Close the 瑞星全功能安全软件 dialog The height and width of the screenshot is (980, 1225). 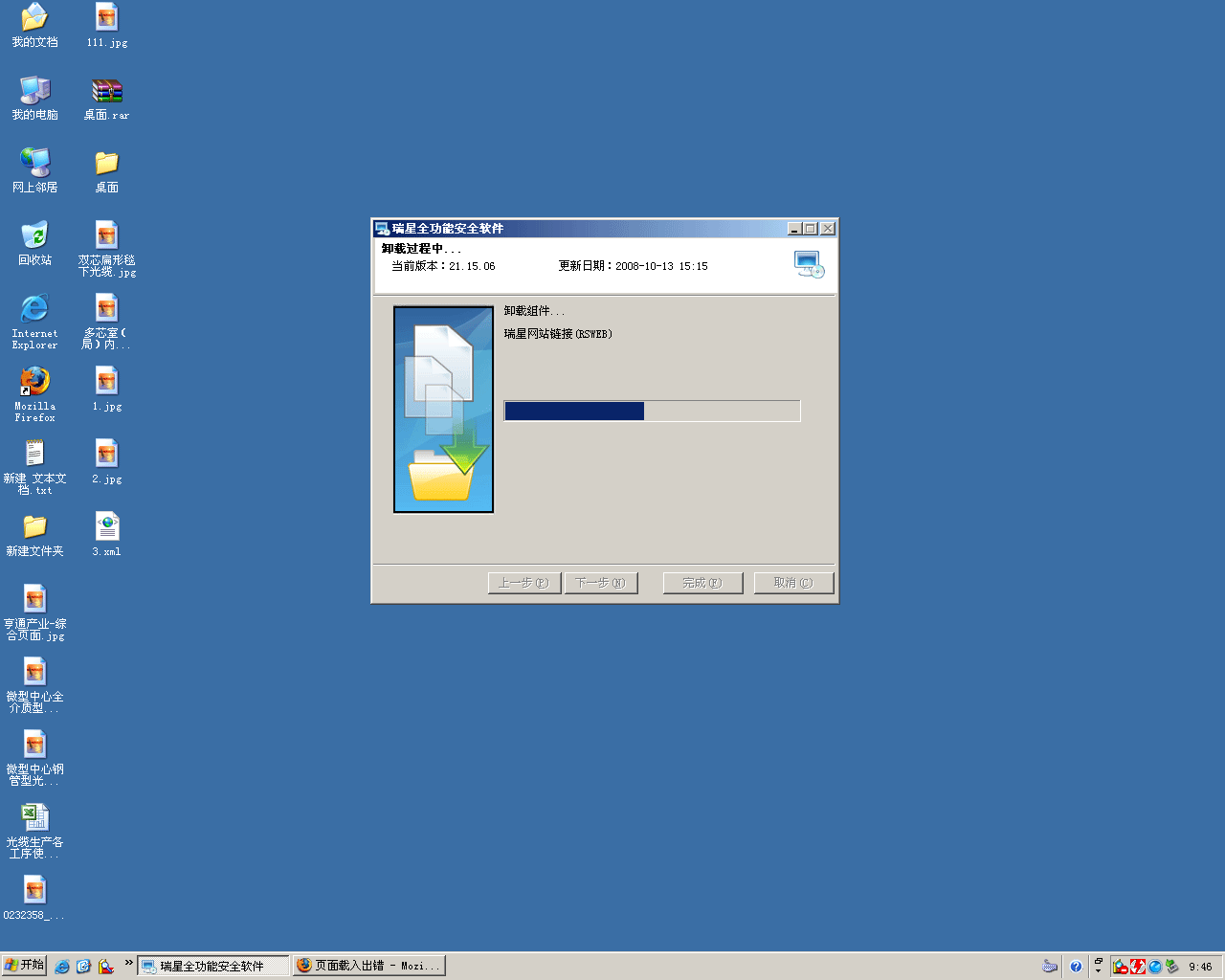(828, 229)
